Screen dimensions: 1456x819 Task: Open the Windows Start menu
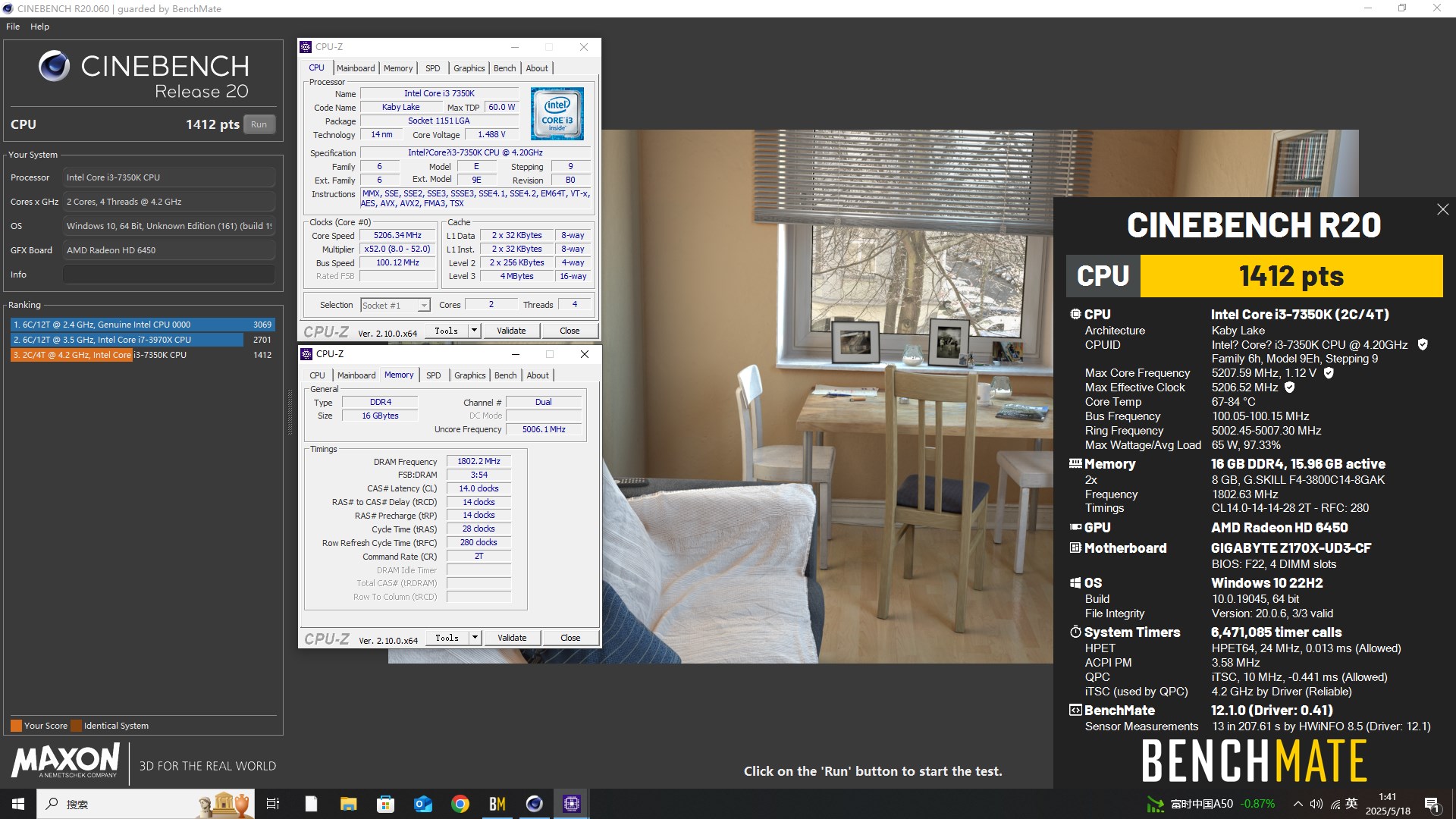pyautogui.click(x=18, y=804)
